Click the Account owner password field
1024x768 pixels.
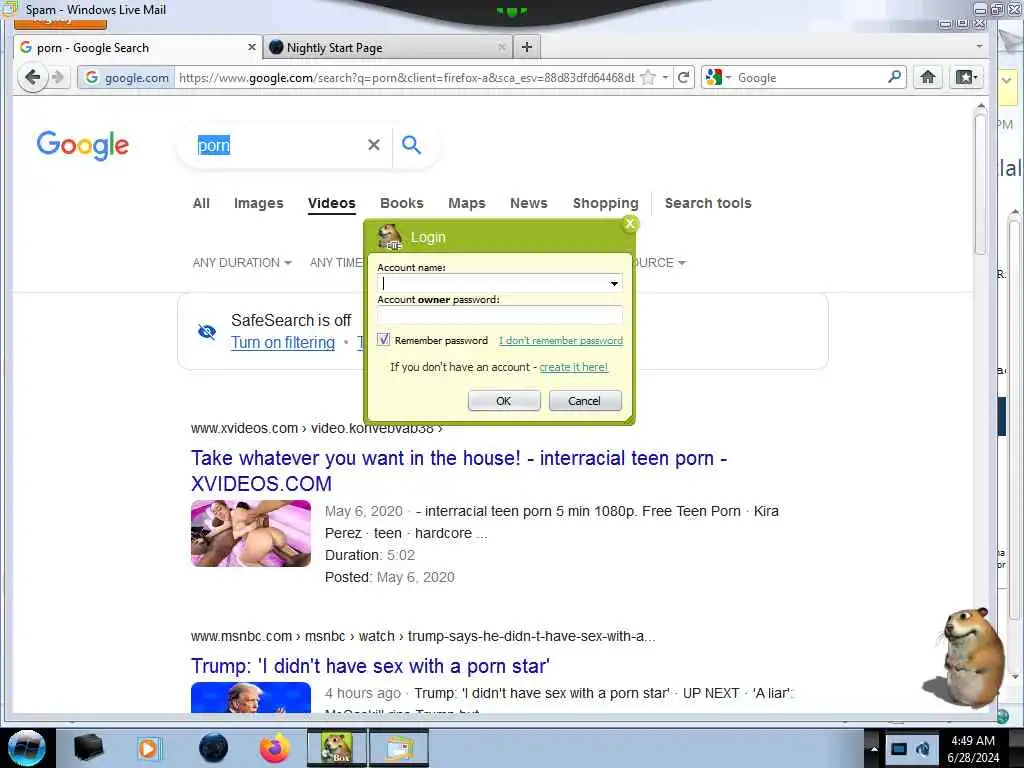500,315
